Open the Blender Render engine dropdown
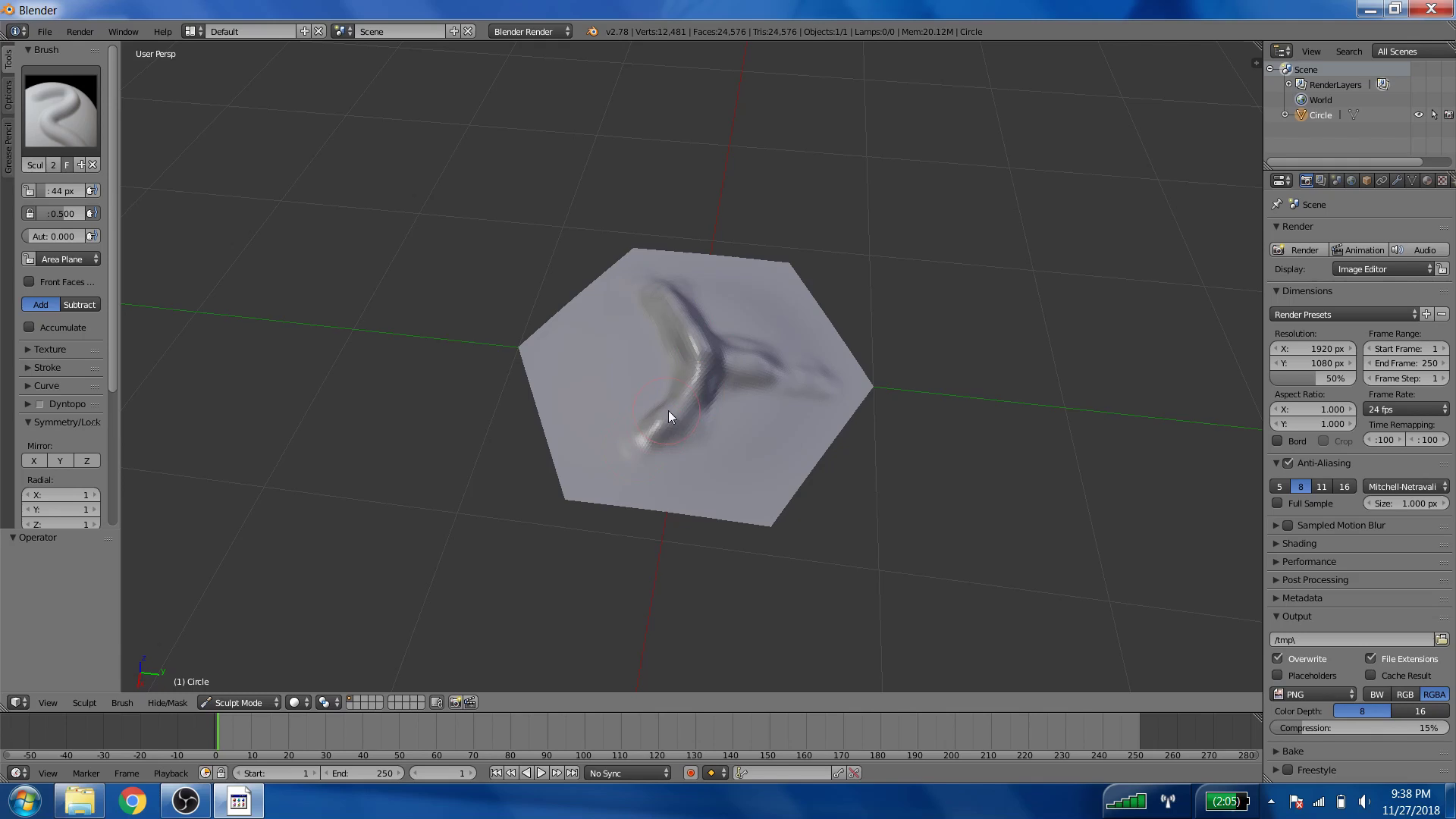Image resolution: width=1456 pixels, height=819 pixels. (531, 31)
